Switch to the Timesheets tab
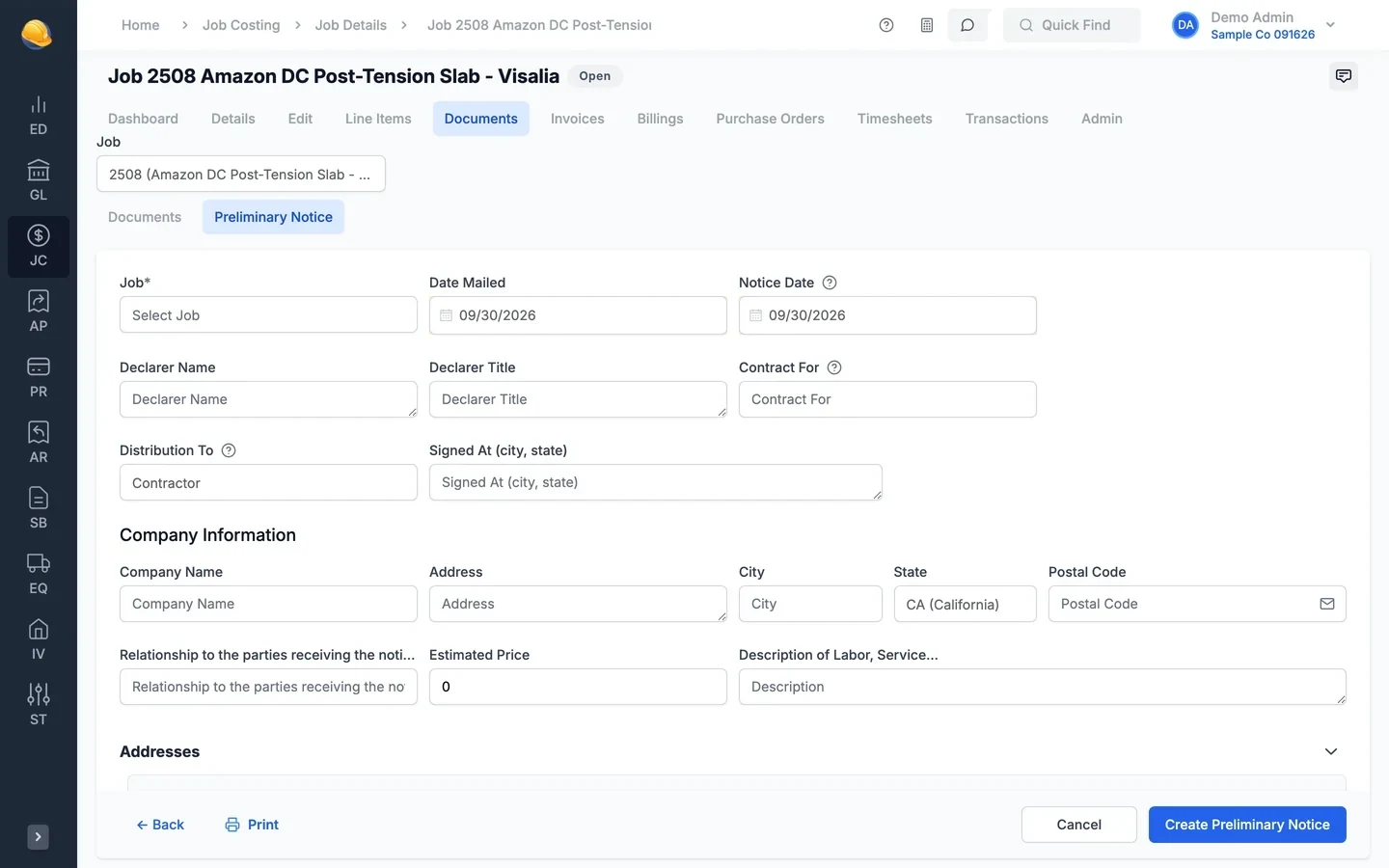 (x=894, y=119)
